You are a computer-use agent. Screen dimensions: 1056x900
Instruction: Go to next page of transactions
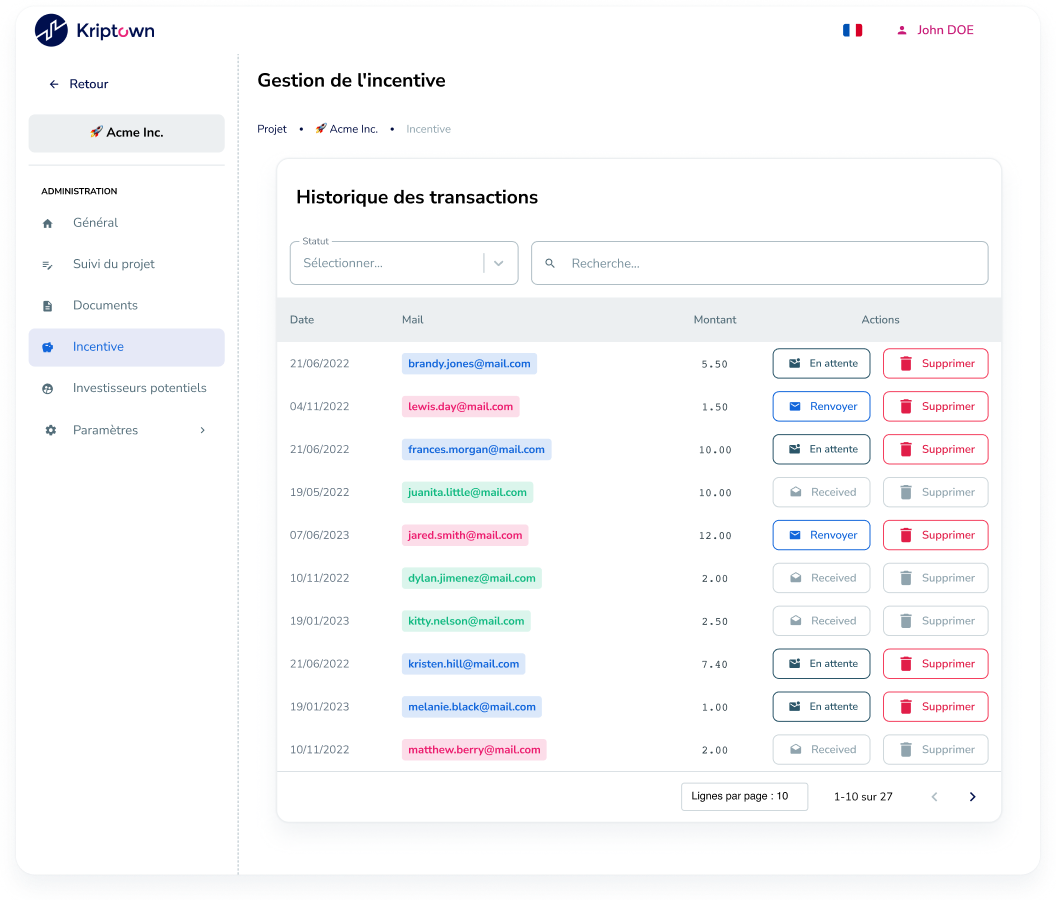tap(972, 797)
